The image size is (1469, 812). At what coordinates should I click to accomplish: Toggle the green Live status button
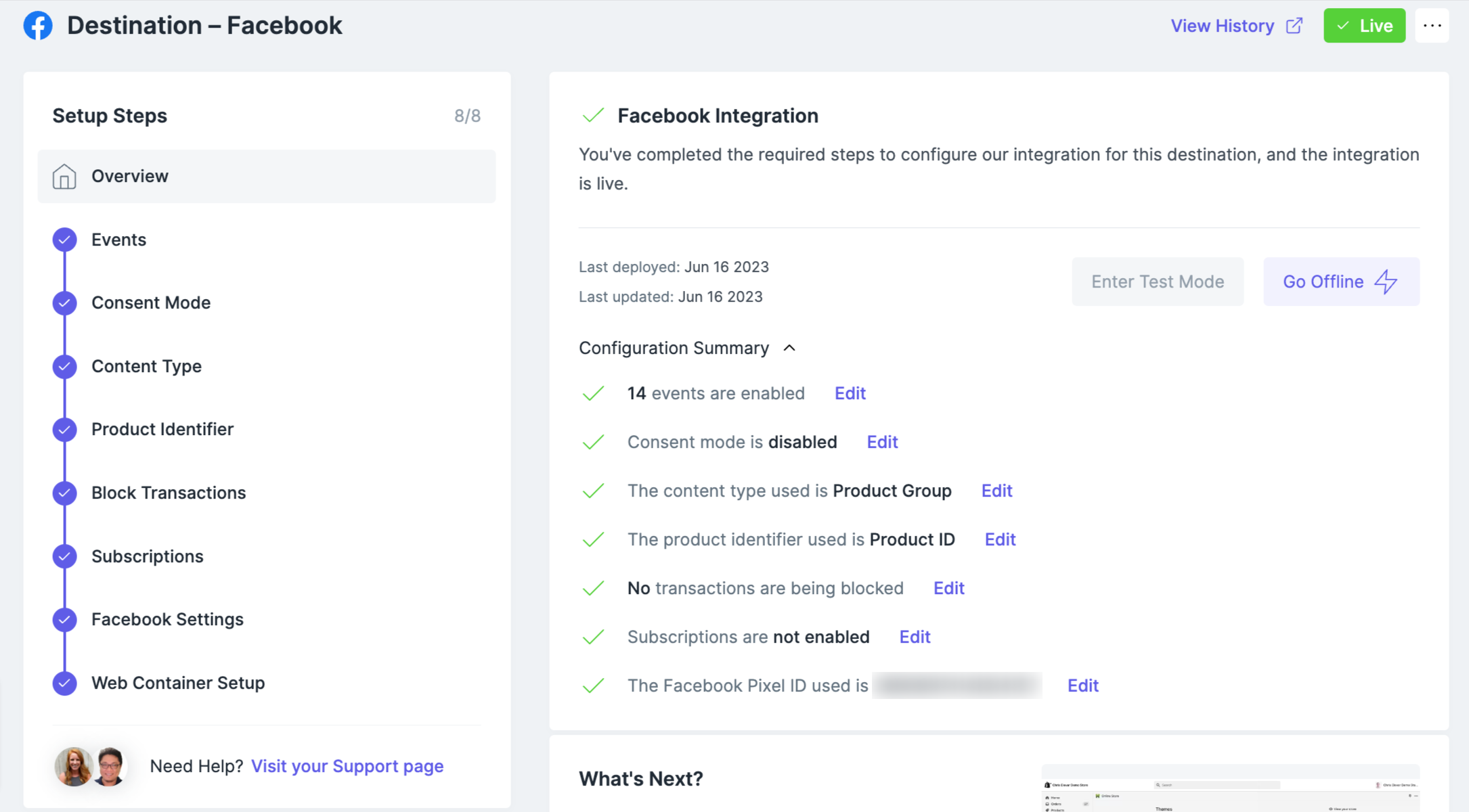tap(1364, 26)
